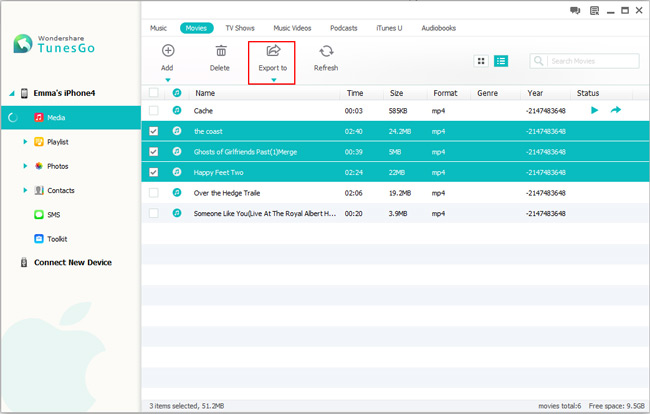Check Over the Hedge Traile checkbox

[x=154, y=193]
